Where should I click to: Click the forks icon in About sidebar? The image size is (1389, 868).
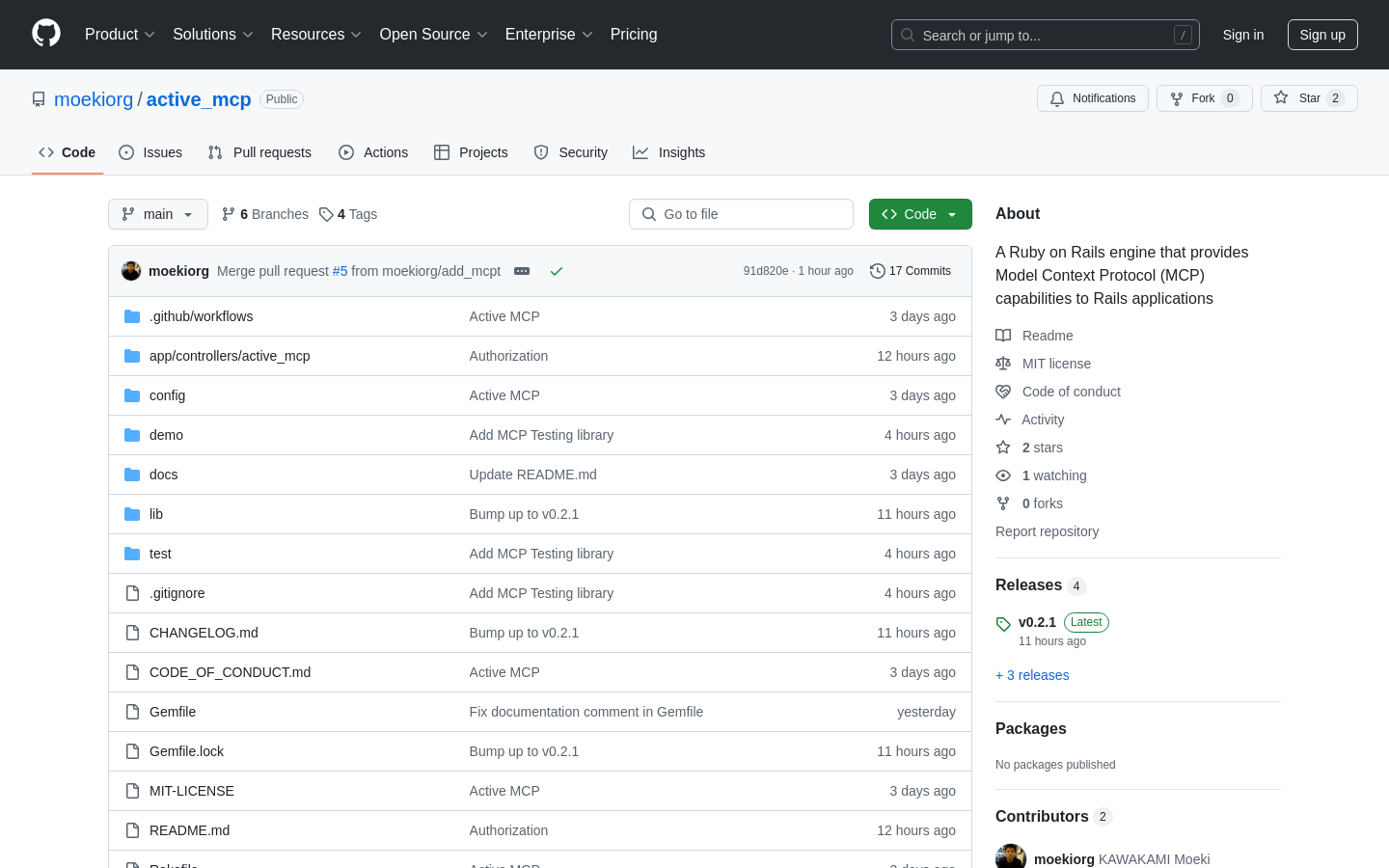(x=1003, y=503)
